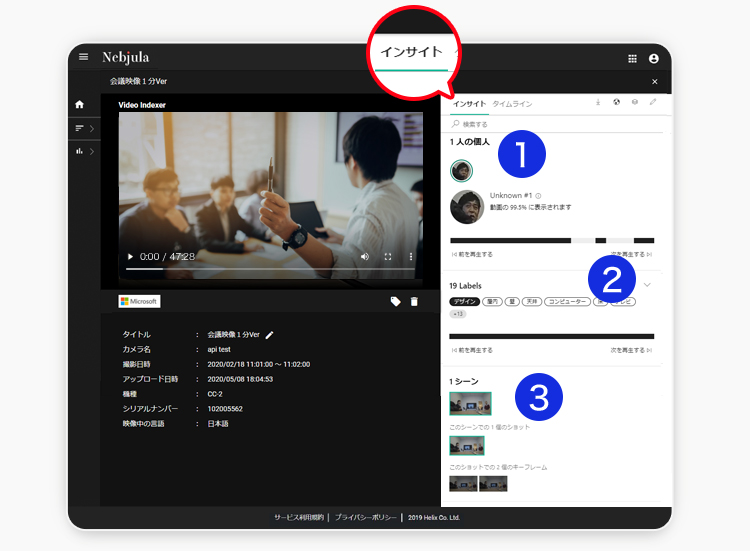Click the model value CC-2
Screen dimensions: 750x551
click(215, 394)
